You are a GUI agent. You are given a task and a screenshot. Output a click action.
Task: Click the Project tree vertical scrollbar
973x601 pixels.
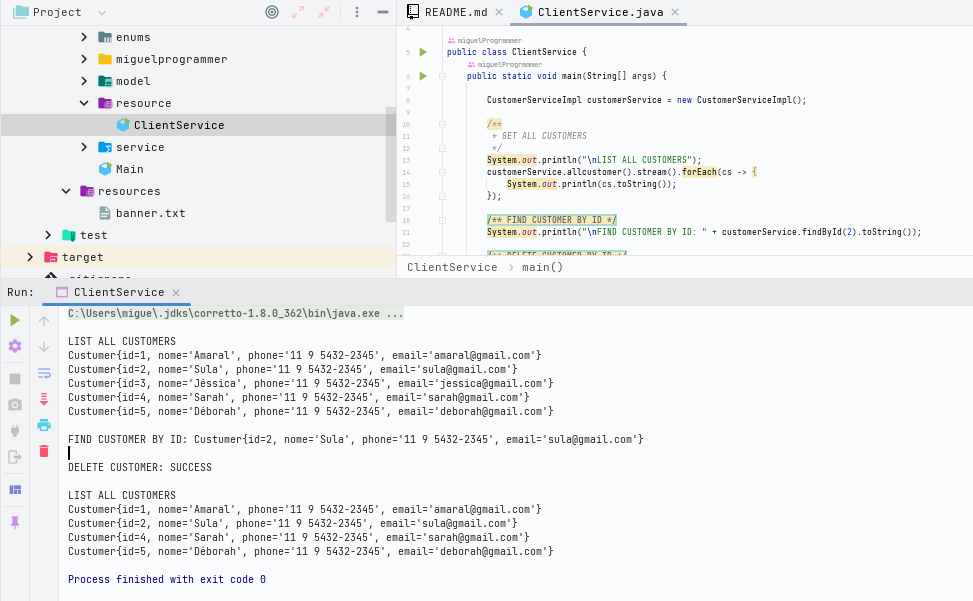(390, 164)
